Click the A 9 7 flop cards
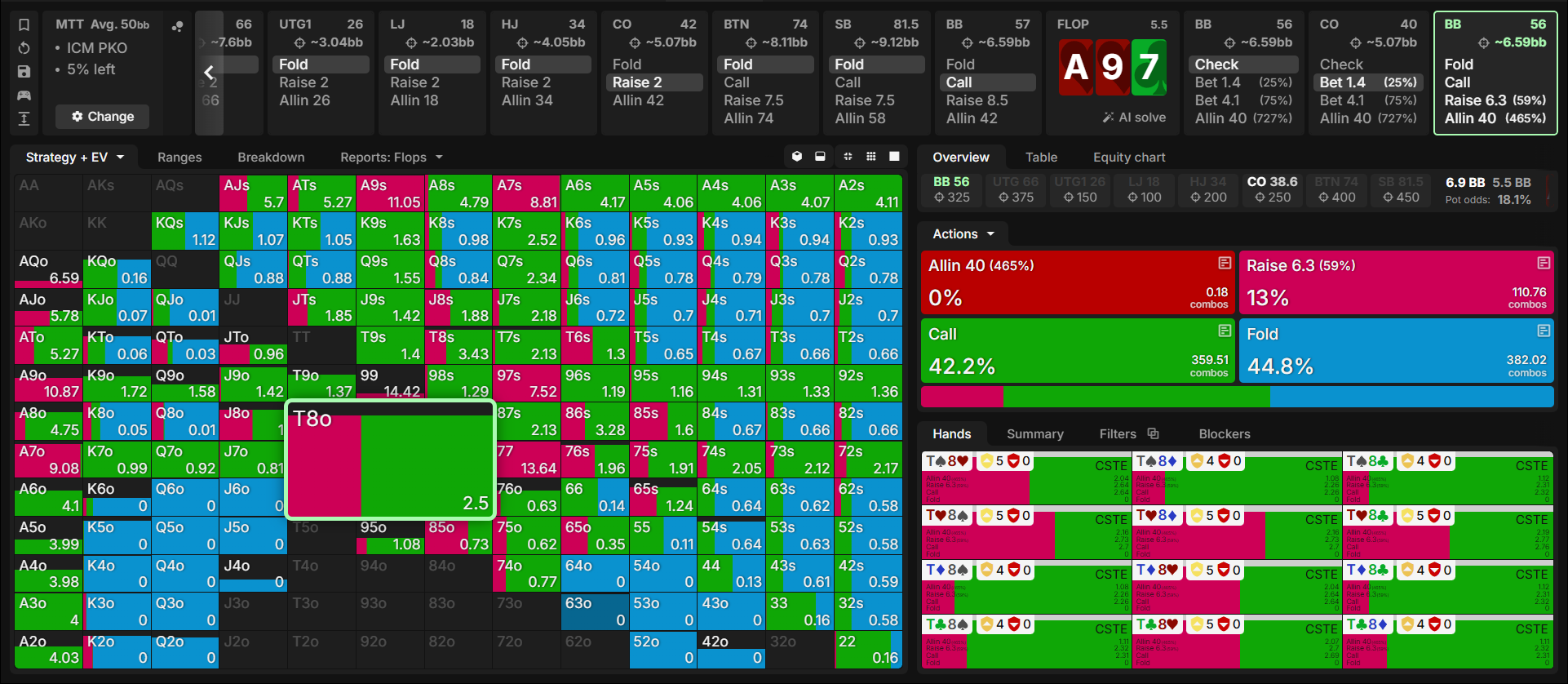1568x684 pixels. pos(1112,66)
